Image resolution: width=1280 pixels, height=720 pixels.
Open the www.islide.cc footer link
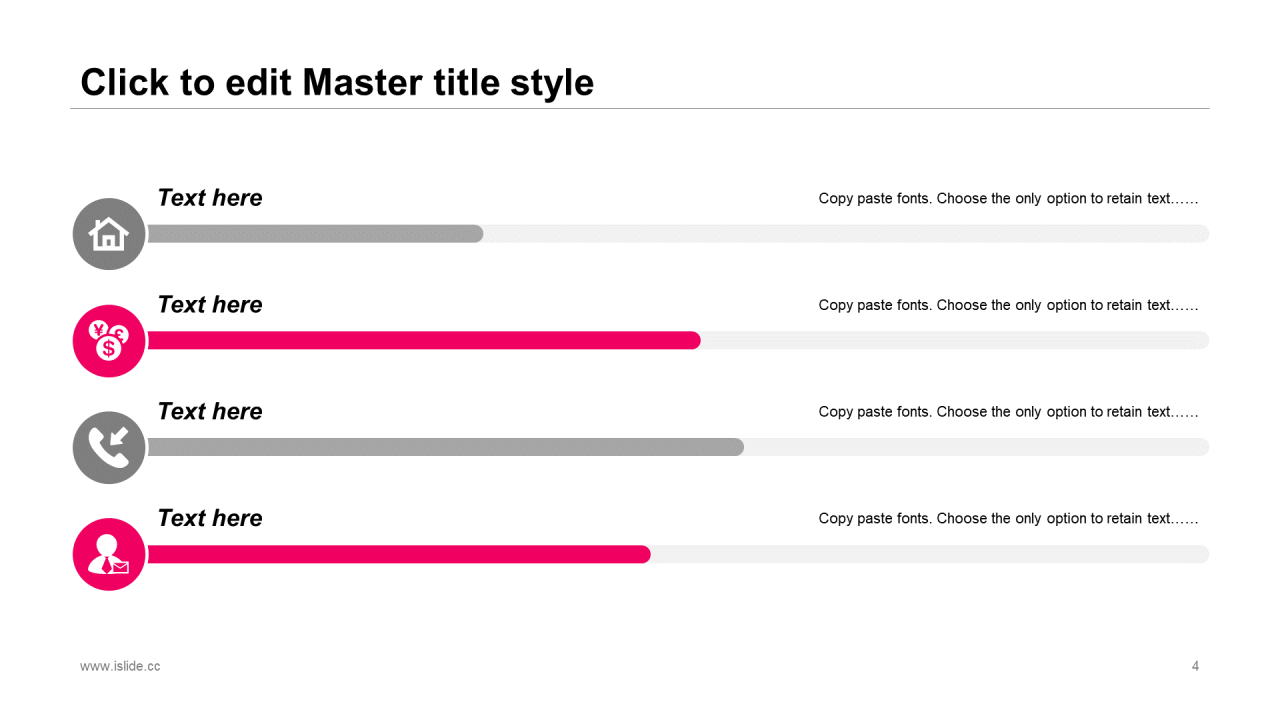click(x=120, y=666)
